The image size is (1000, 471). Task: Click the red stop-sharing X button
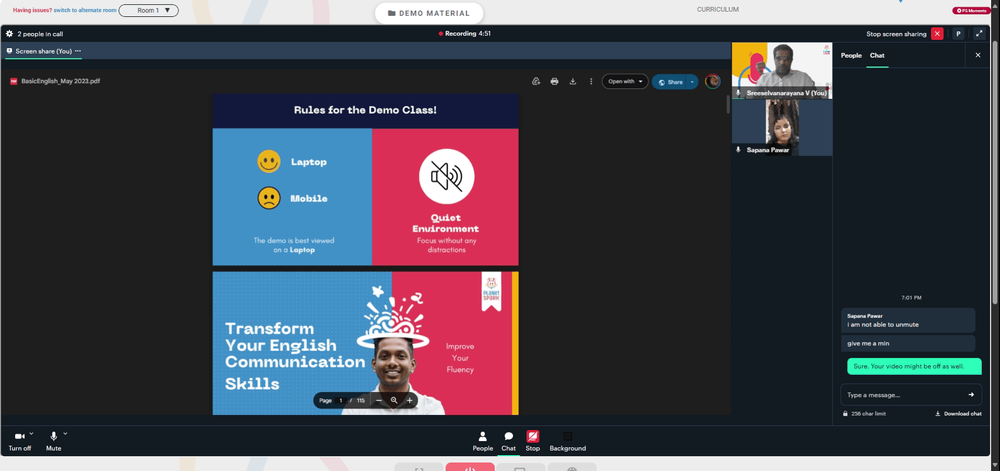point(937,34)
